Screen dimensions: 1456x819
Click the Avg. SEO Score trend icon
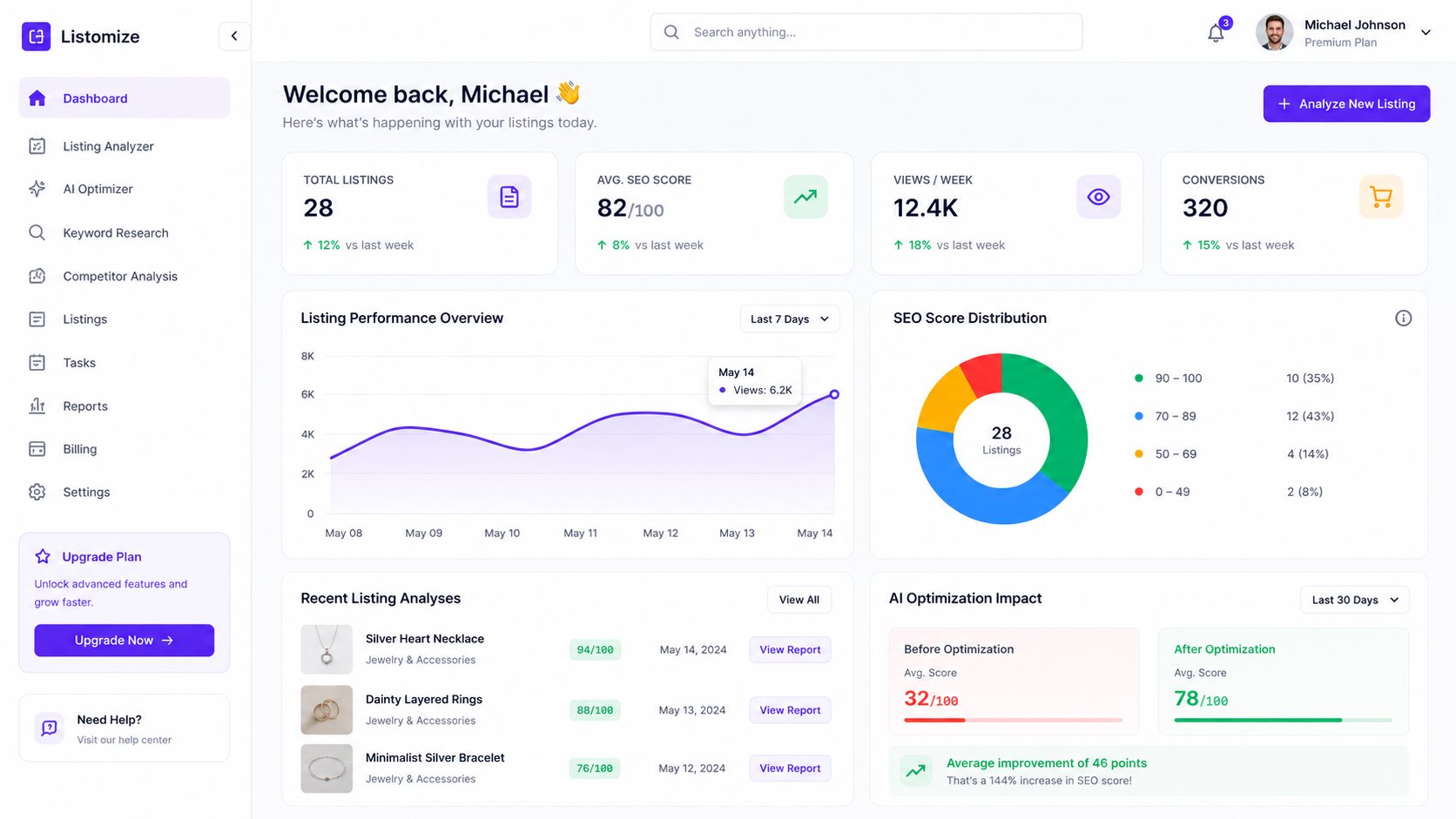806,197
